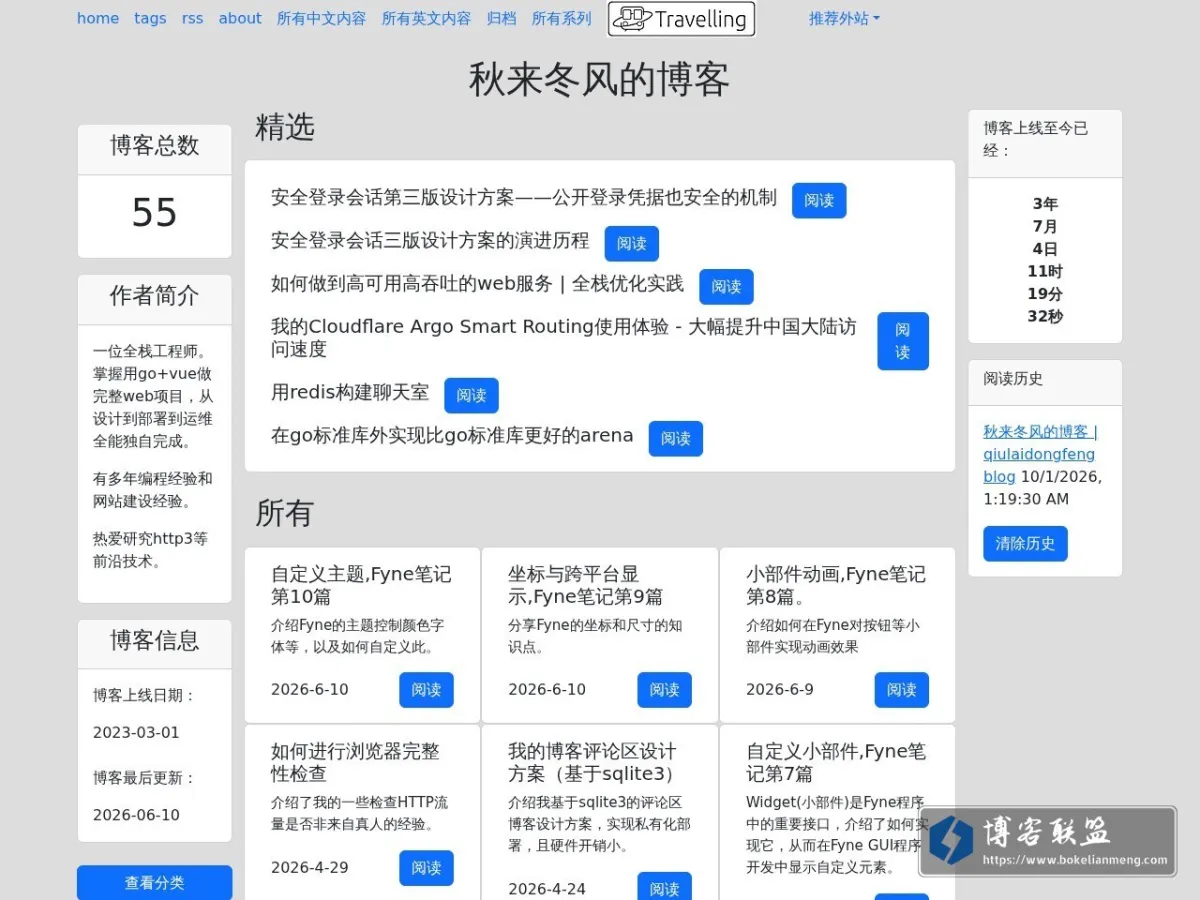The image size is (1200, 900).
Task: Click title 自定义小部件,Fyne笔记第7篇
Action: coord(836,762)
